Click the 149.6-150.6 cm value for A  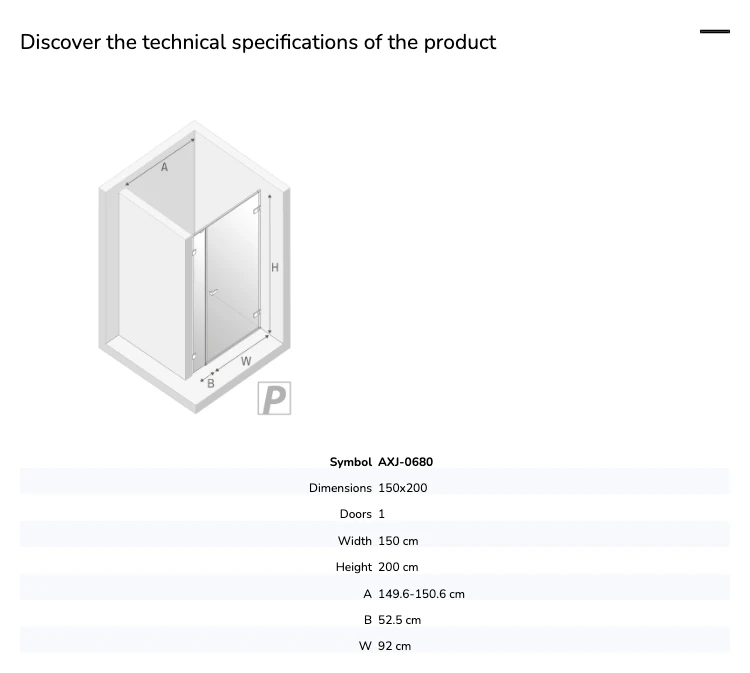pyautogui.click(x=421, y=594)
